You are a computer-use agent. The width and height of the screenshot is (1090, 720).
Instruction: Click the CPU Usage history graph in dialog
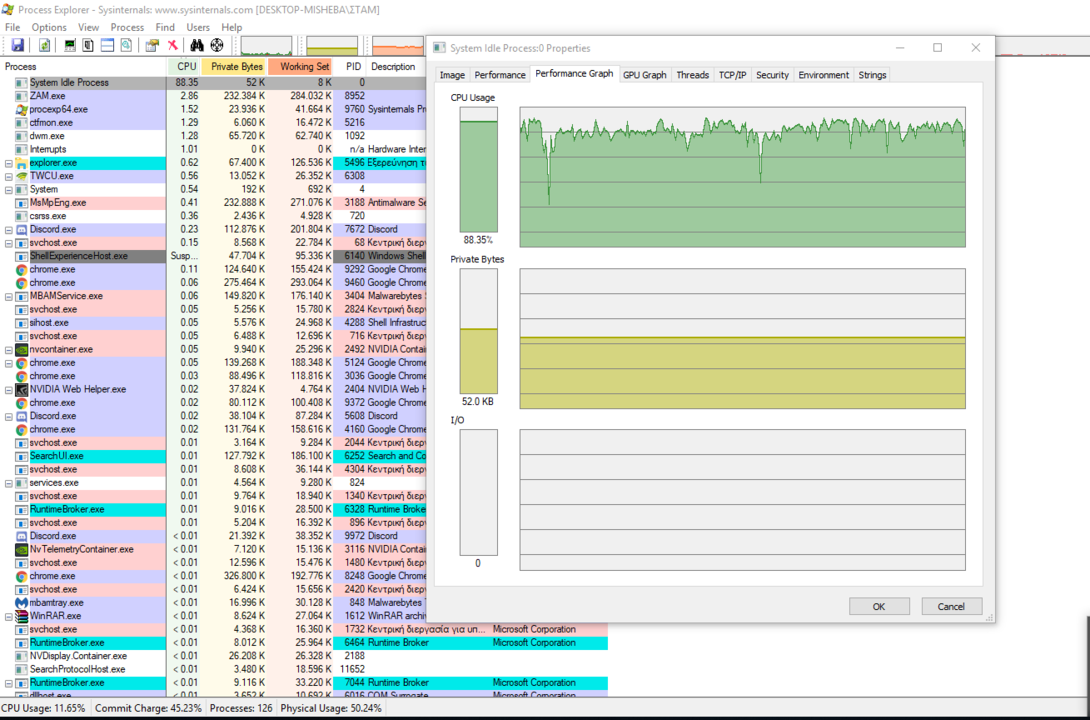tap(742, 177)
